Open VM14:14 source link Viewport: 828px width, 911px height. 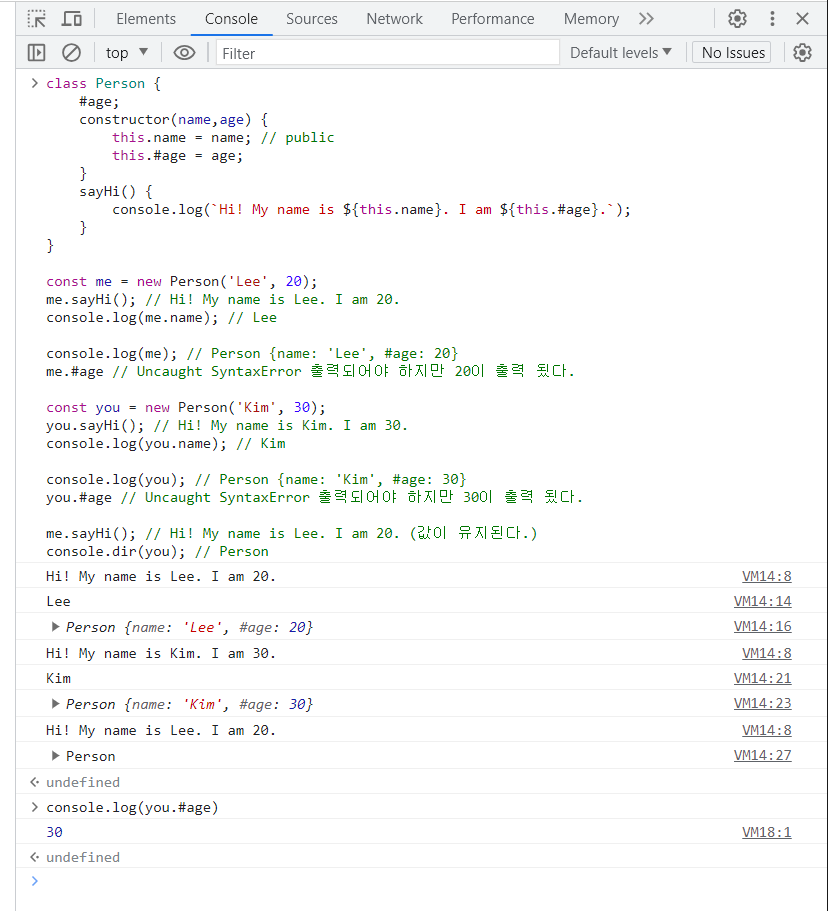click(762, 601)
